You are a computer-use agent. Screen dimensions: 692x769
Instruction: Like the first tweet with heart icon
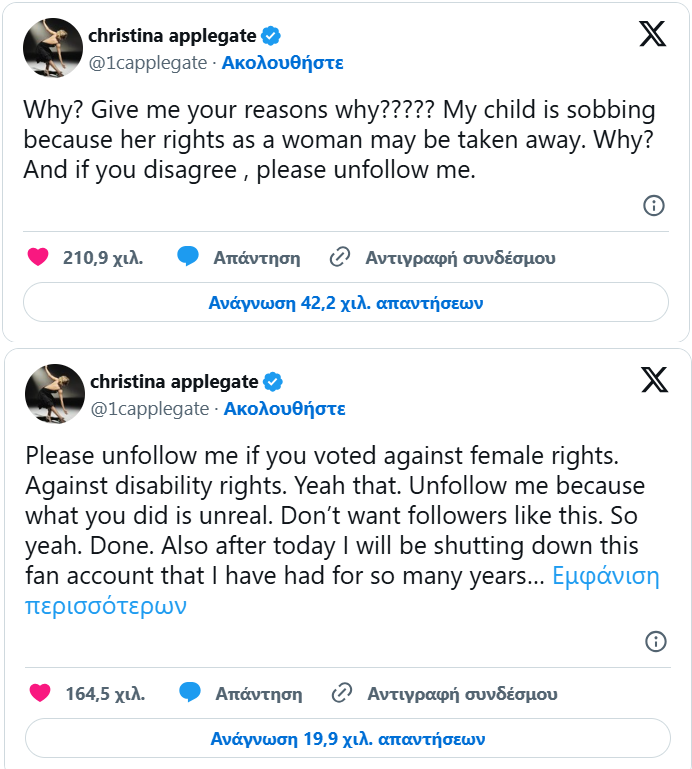pos(38,257)
